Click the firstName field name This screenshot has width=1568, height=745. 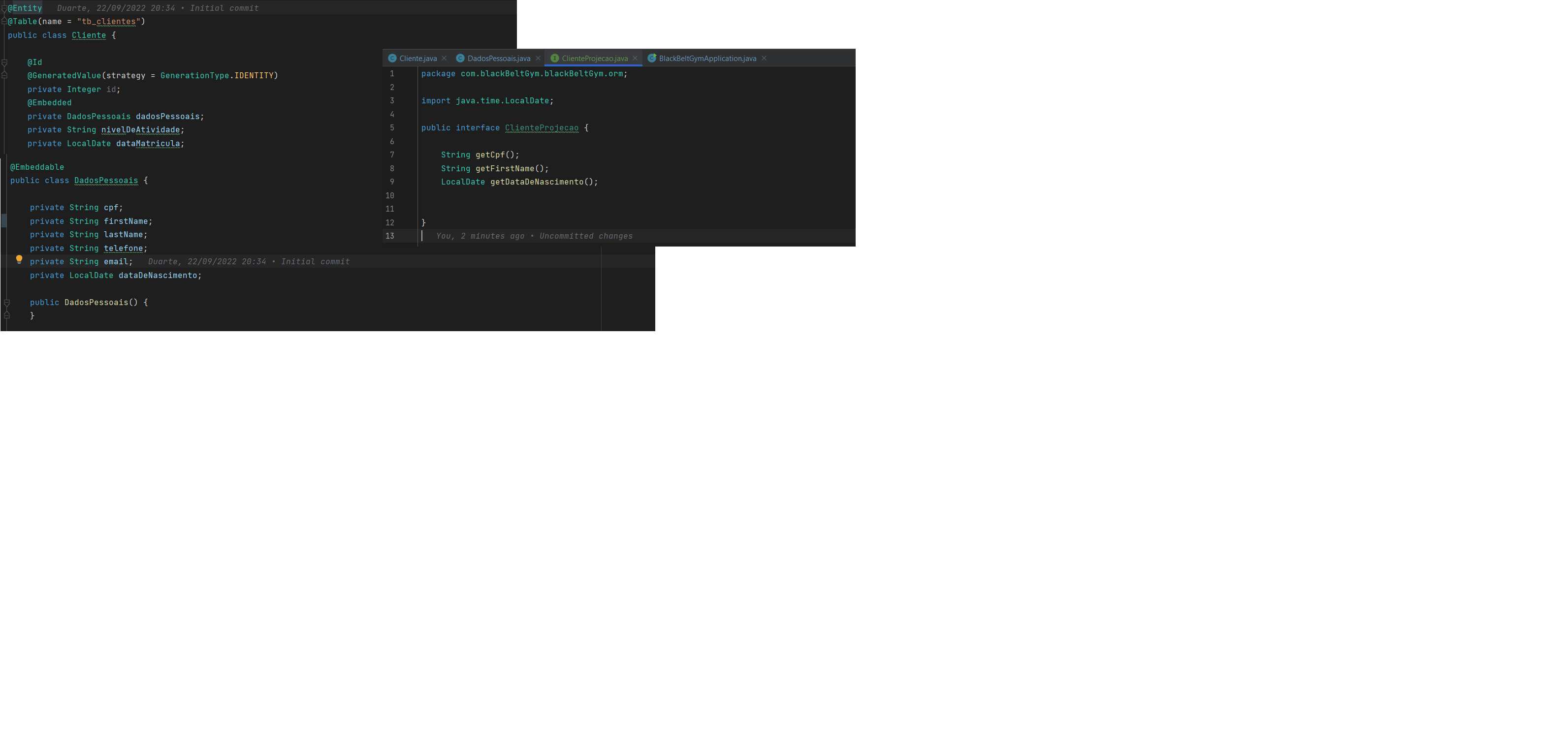click(x=126, y=221)
